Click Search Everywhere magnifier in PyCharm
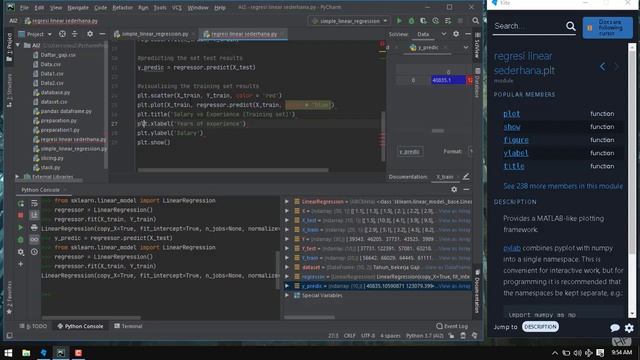The image size is (640, 360). 476,21
